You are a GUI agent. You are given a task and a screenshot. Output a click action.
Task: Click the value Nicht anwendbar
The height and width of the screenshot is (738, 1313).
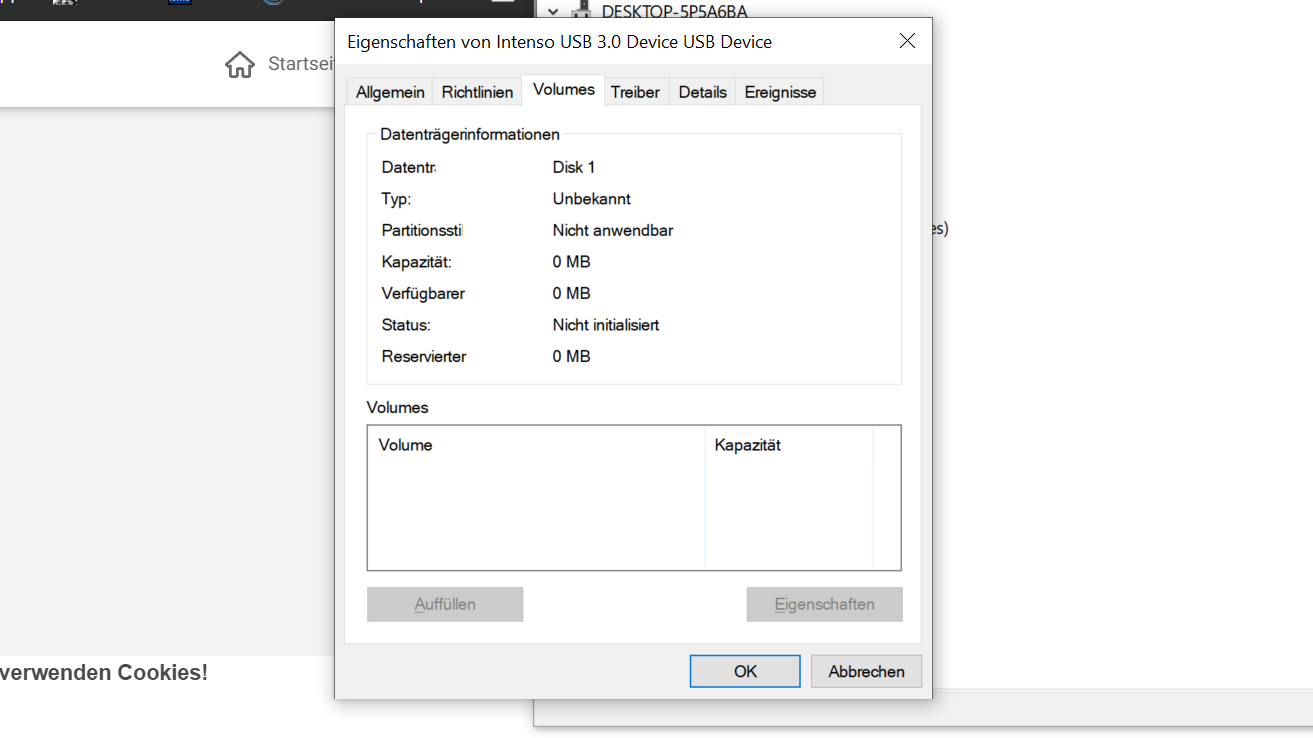click(613, 230)
